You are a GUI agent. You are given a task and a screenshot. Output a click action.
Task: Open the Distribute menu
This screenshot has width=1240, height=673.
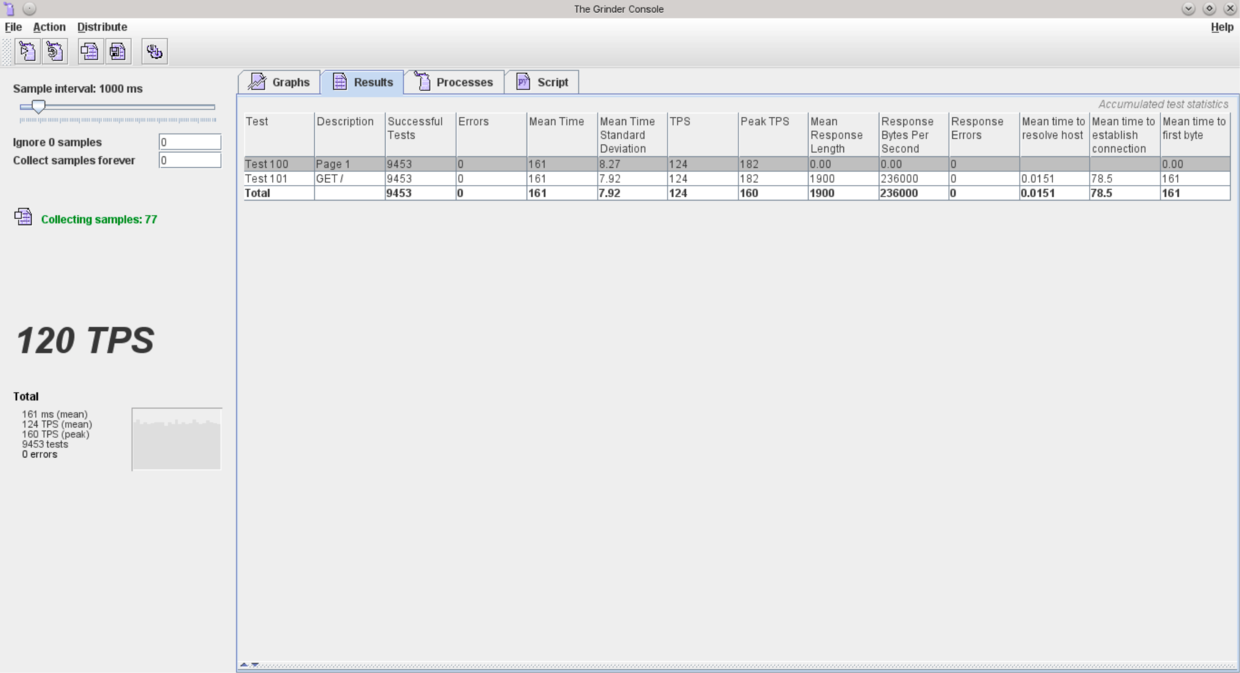[102, 27]
